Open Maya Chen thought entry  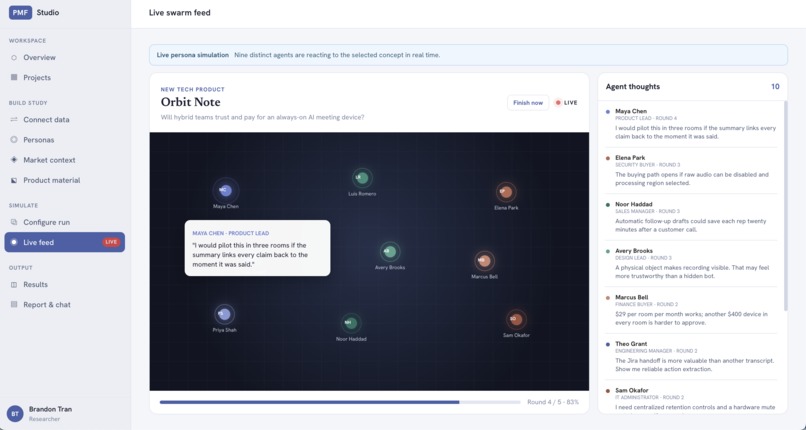(692, 124)
